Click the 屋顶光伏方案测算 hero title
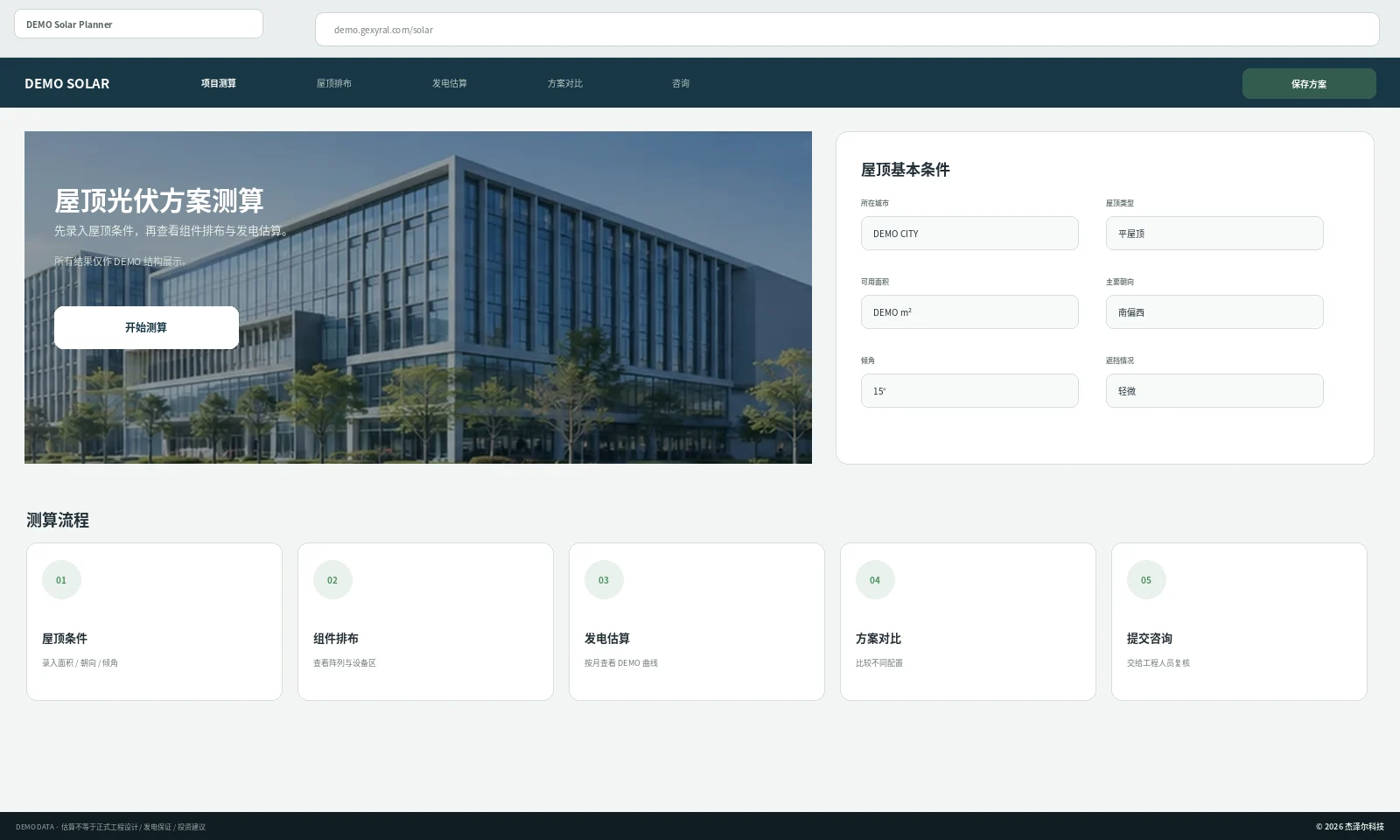This screenshot has width=1400, height=840. 159,200
